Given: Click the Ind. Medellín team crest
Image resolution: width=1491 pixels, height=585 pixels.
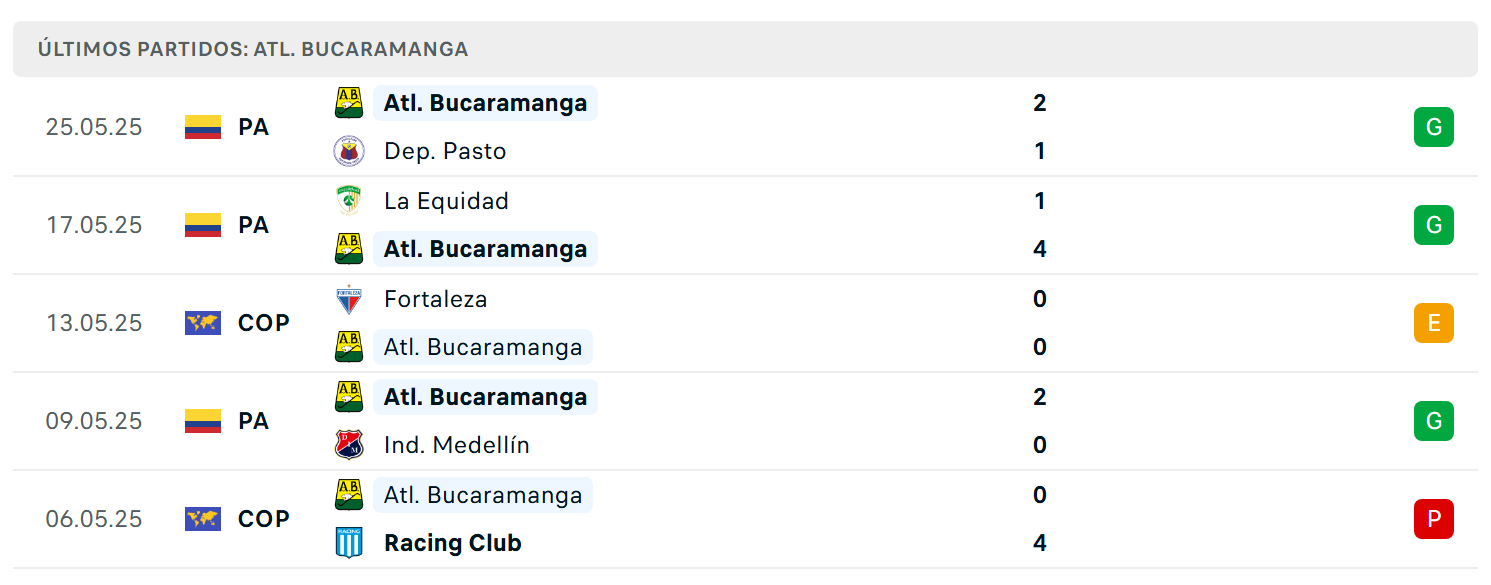Looking at the screenshot, I should tap(349, 445).
